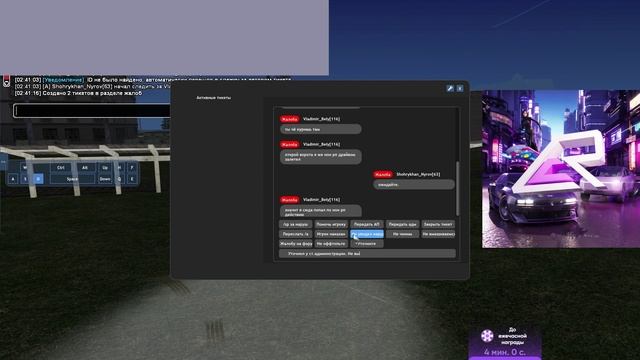Click the 'Не чиним' quick-reply button
The height and width of the screenshot is (360, 640).
coord(402,234)
